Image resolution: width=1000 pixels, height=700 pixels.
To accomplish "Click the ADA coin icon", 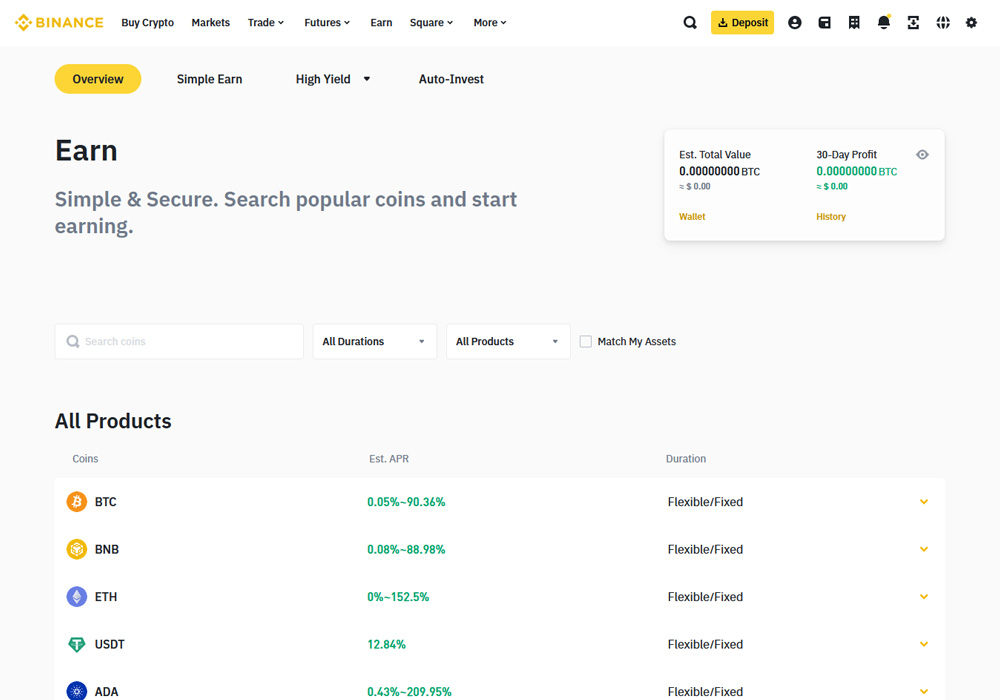I will pos(77,691).
